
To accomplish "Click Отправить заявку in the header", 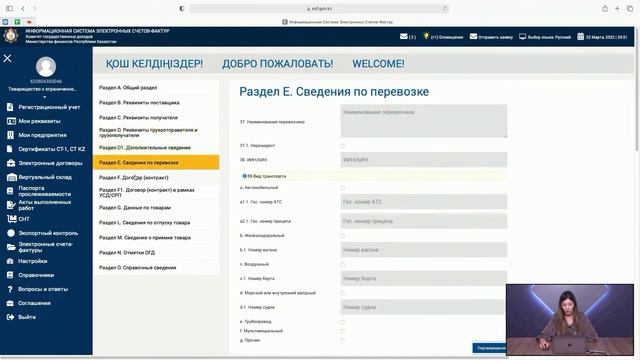I will [x=491, y=37].
